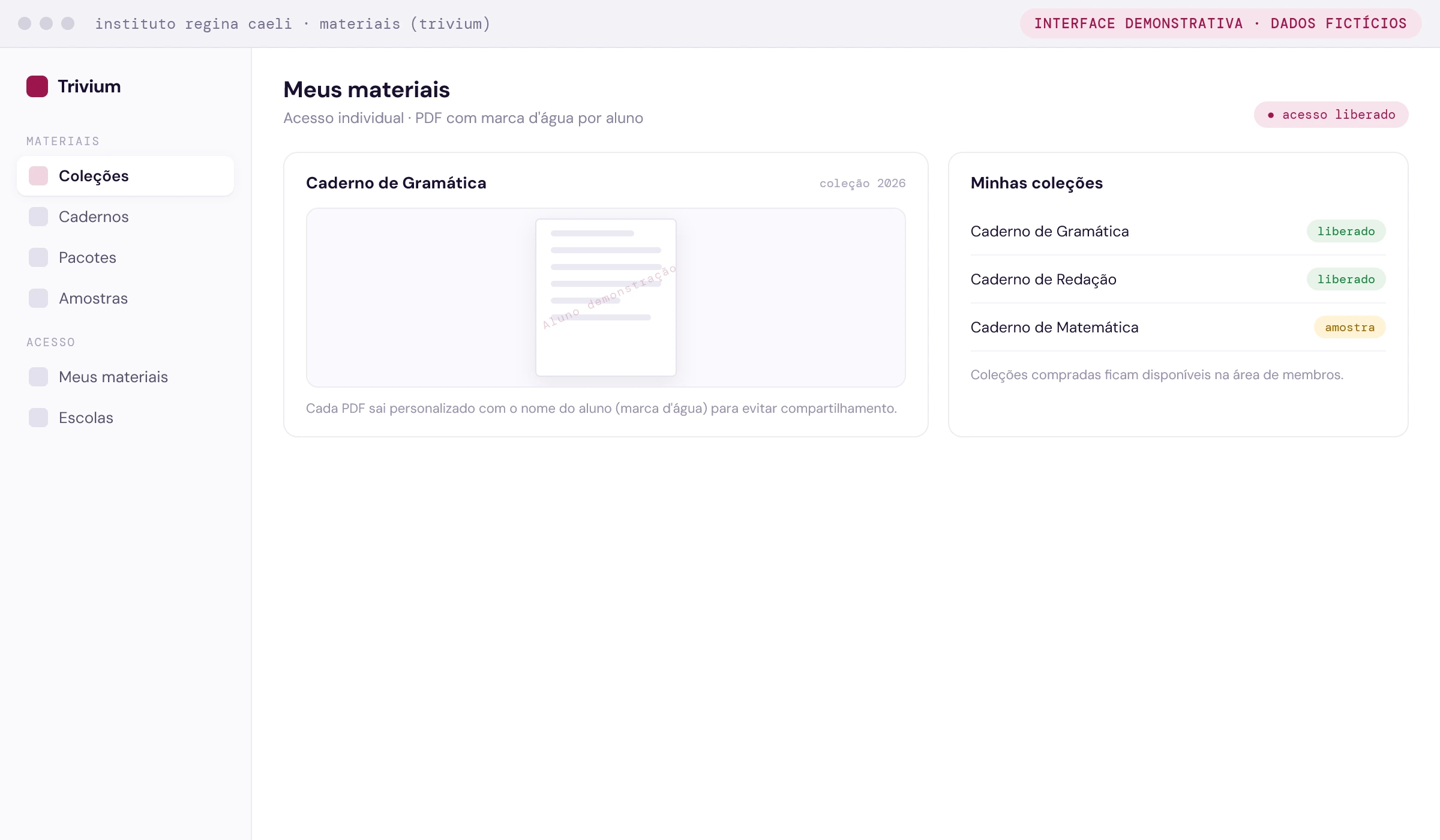Click the acesso liberado status badge

[x=1331, y=115]
